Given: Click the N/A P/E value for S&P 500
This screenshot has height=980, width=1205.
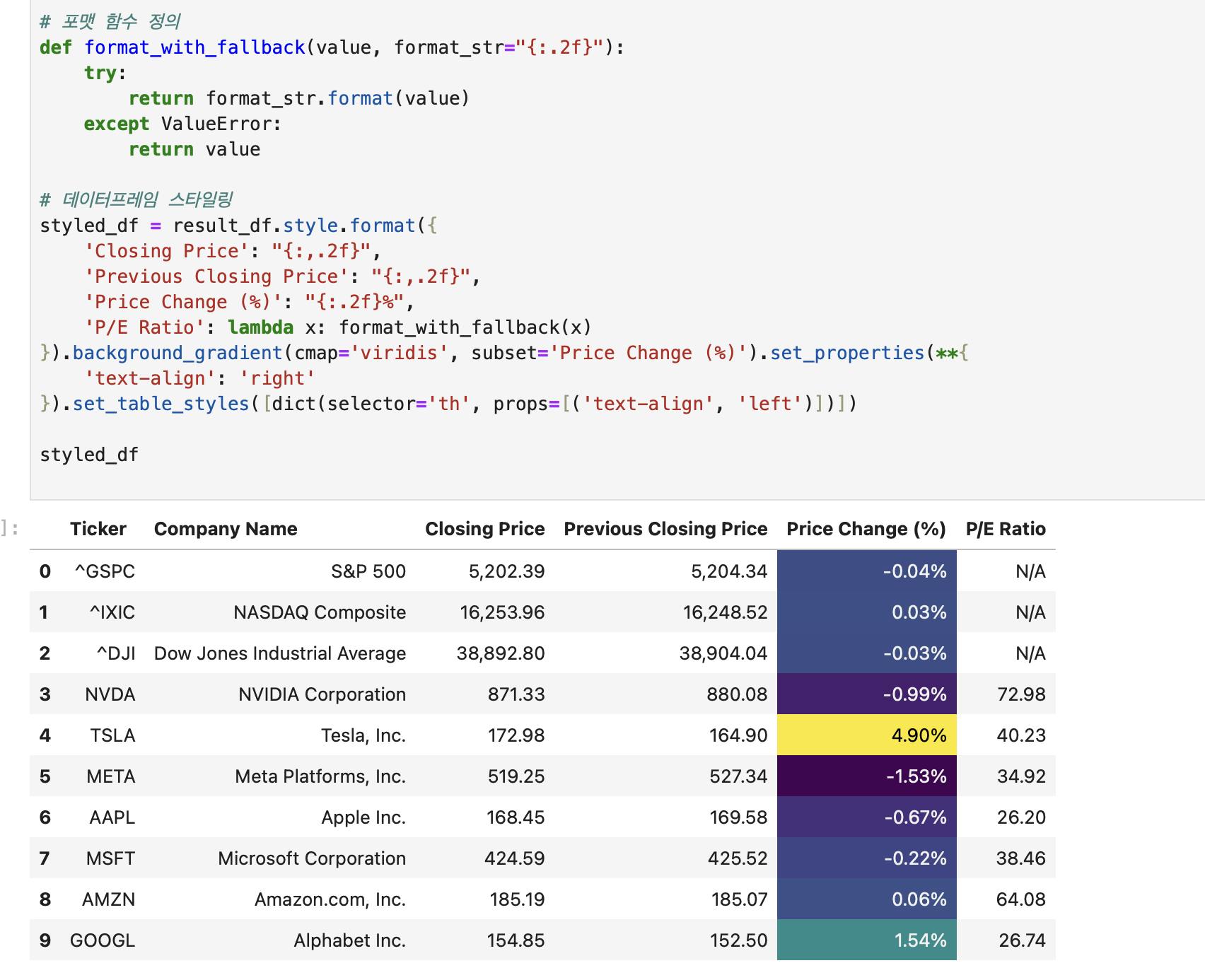Looking at the screenshot, I should tap(1030, 571).
